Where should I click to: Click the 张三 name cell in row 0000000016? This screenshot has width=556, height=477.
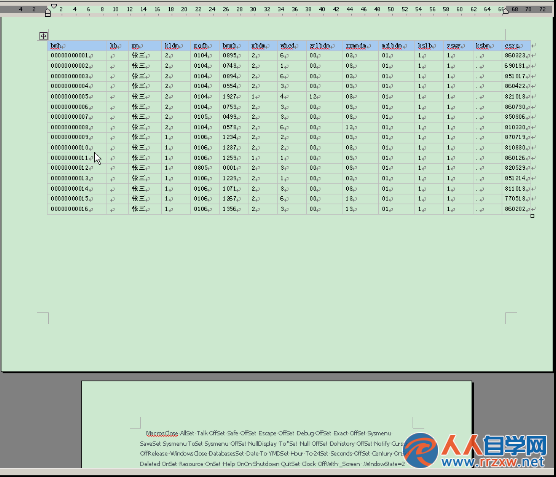[145, 209]
